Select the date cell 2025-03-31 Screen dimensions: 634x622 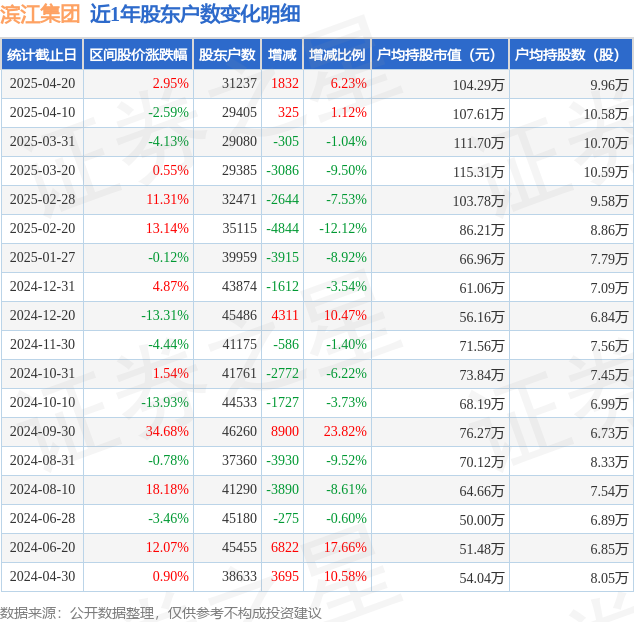[42, 142]
